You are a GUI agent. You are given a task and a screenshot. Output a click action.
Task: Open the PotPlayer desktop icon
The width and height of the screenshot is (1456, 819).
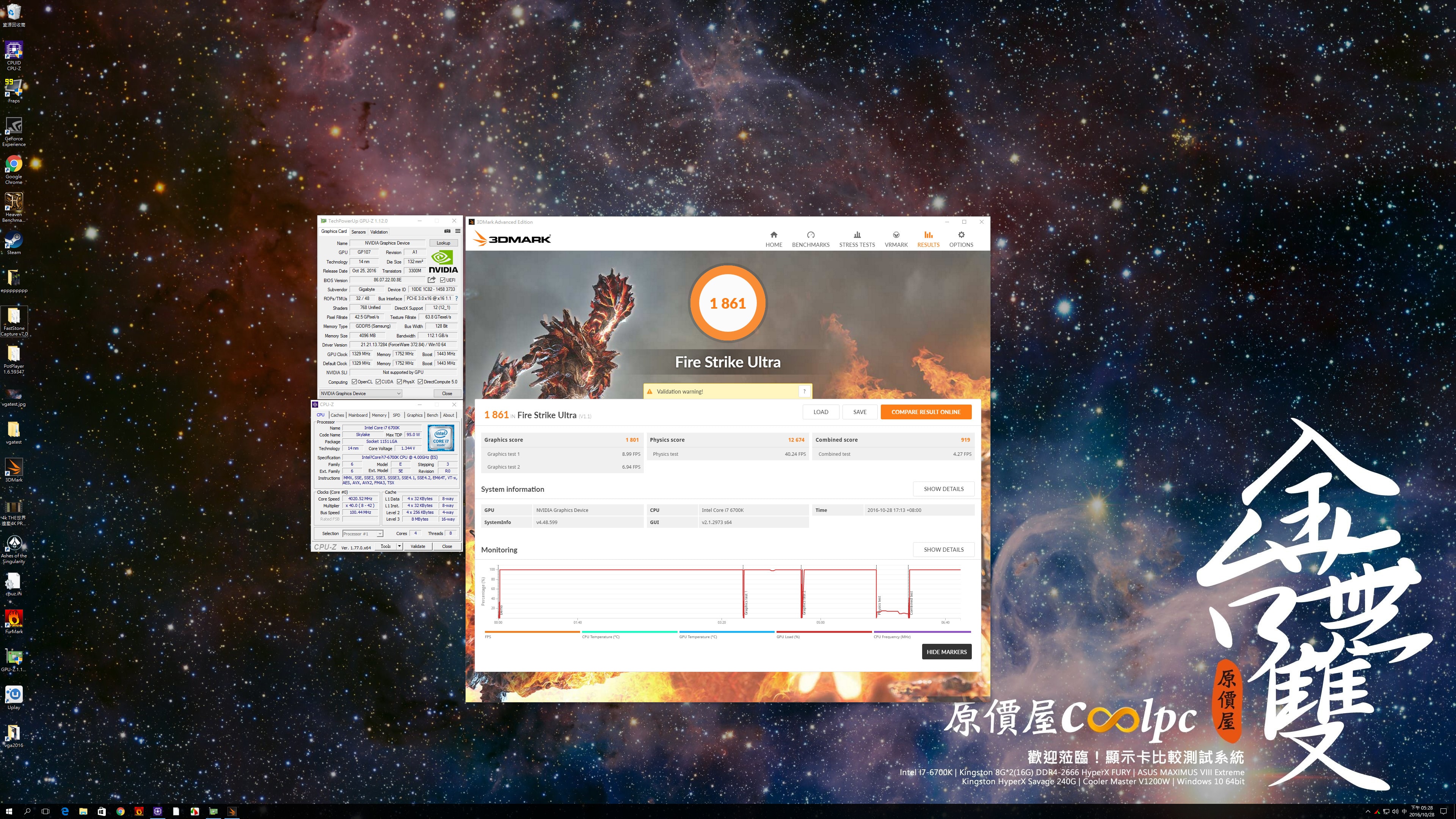pos(14,359)
